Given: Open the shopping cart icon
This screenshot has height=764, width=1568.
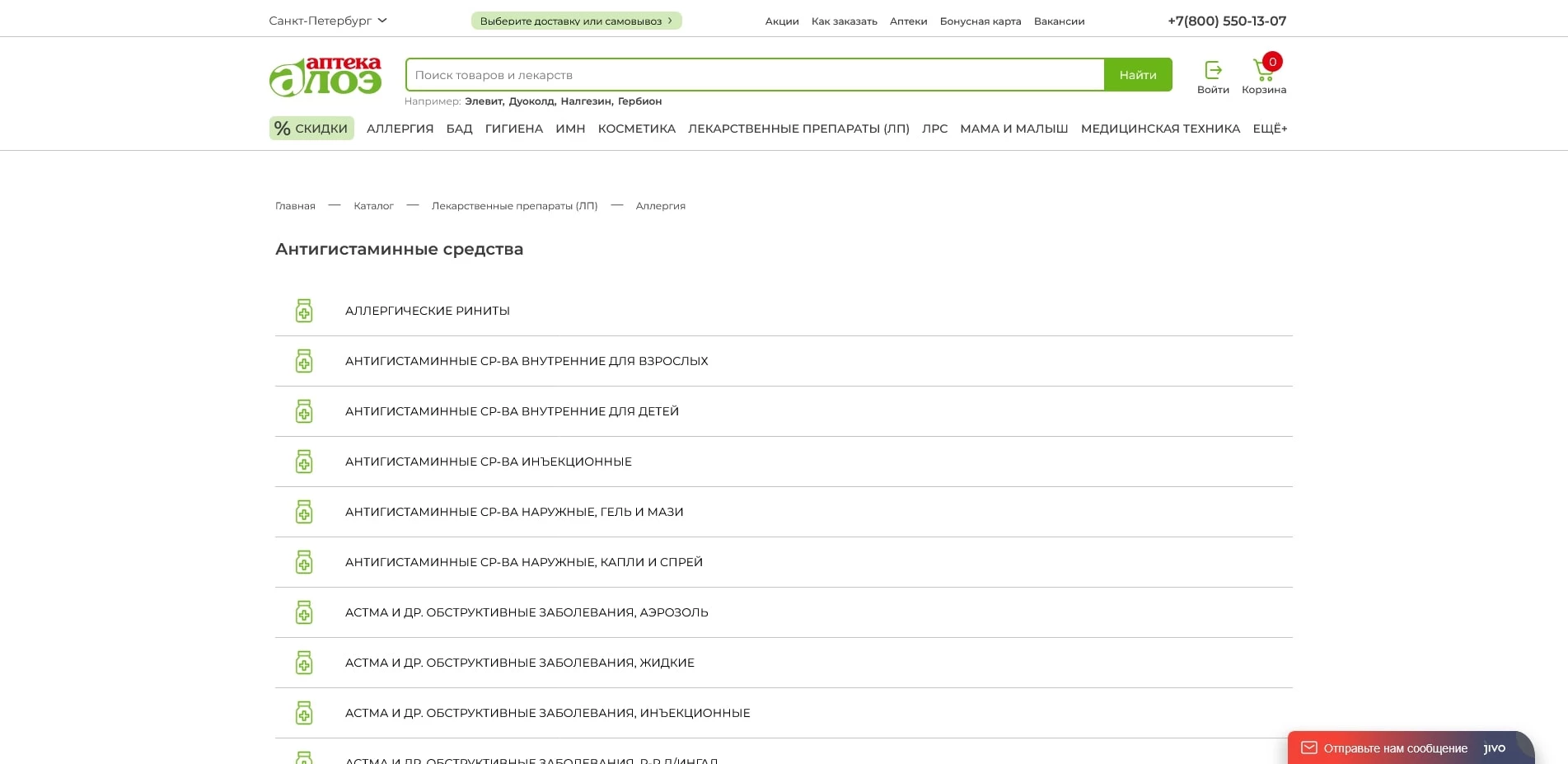Looking at the screenshot, I should tap(1263, 71).
